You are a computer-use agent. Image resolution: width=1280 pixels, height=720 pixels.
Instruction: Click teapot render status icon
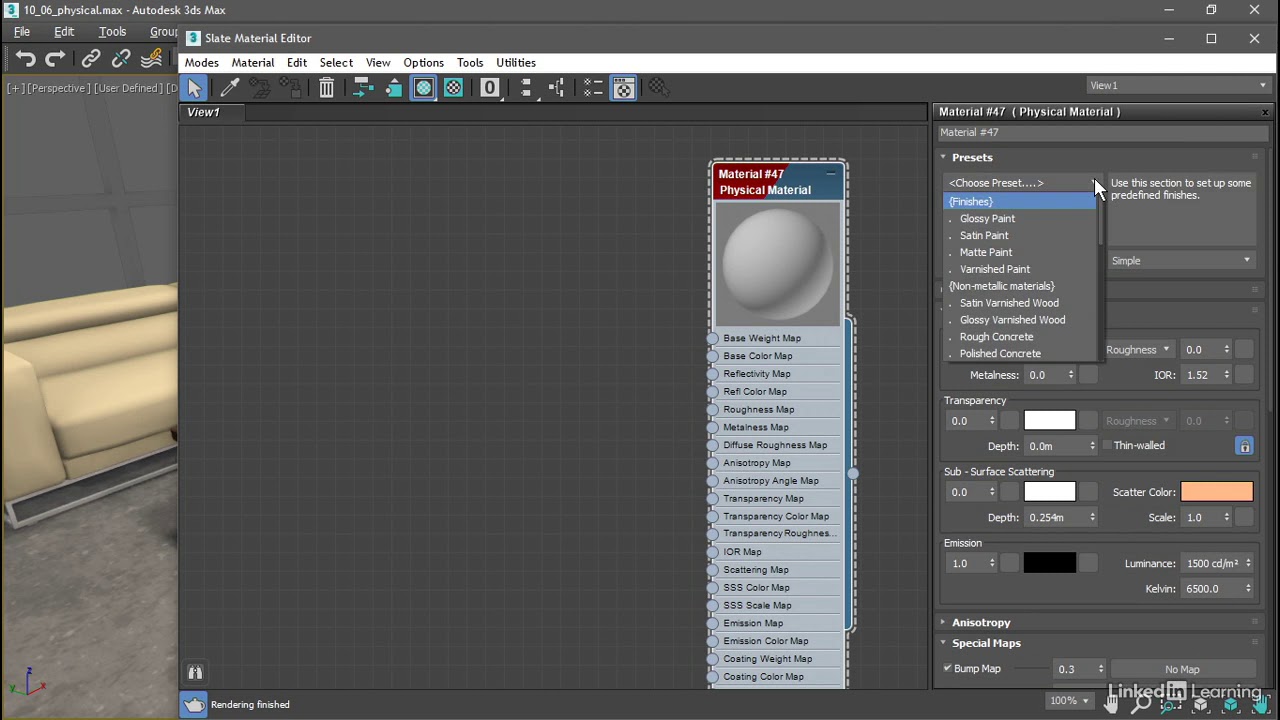click(194, 705)
